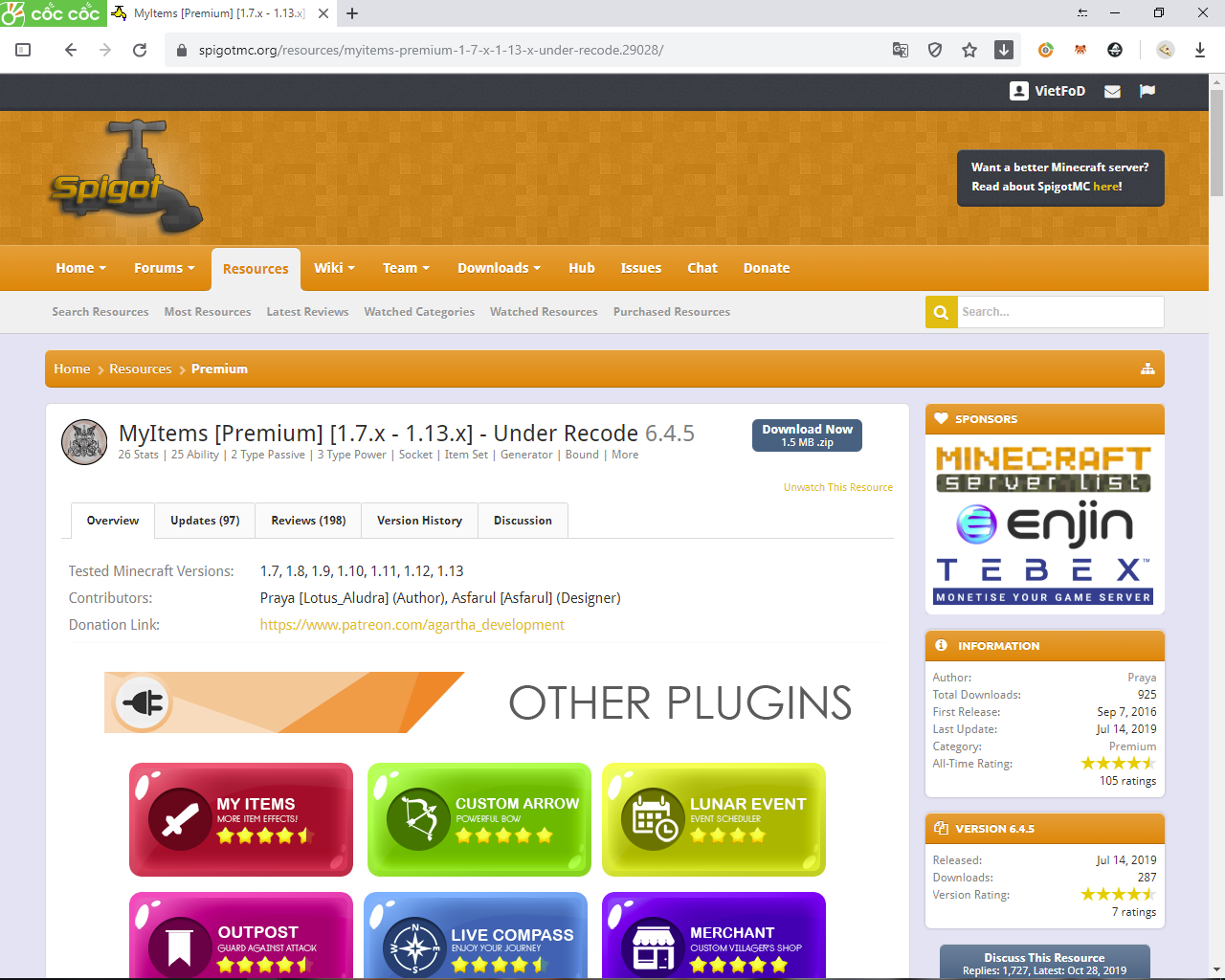Open the Live Compass plugin banner
This screenshot has height=980, width=1225.
(x=476, y=936)
